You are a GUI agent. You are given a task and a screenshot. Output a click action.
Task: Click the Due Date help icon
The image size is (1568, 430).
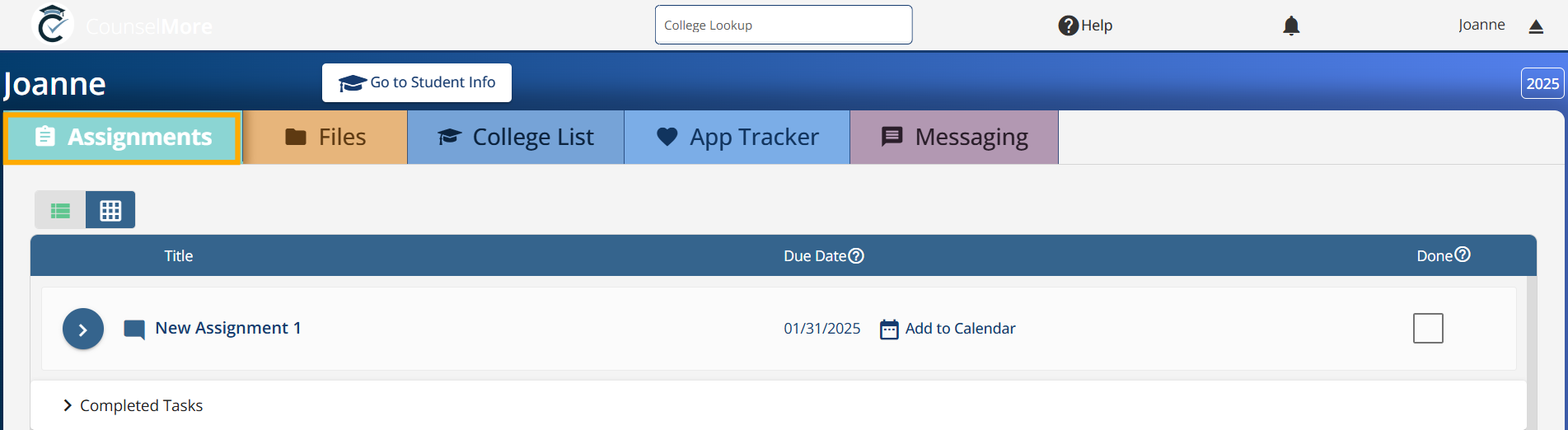[x=856, y=256]
